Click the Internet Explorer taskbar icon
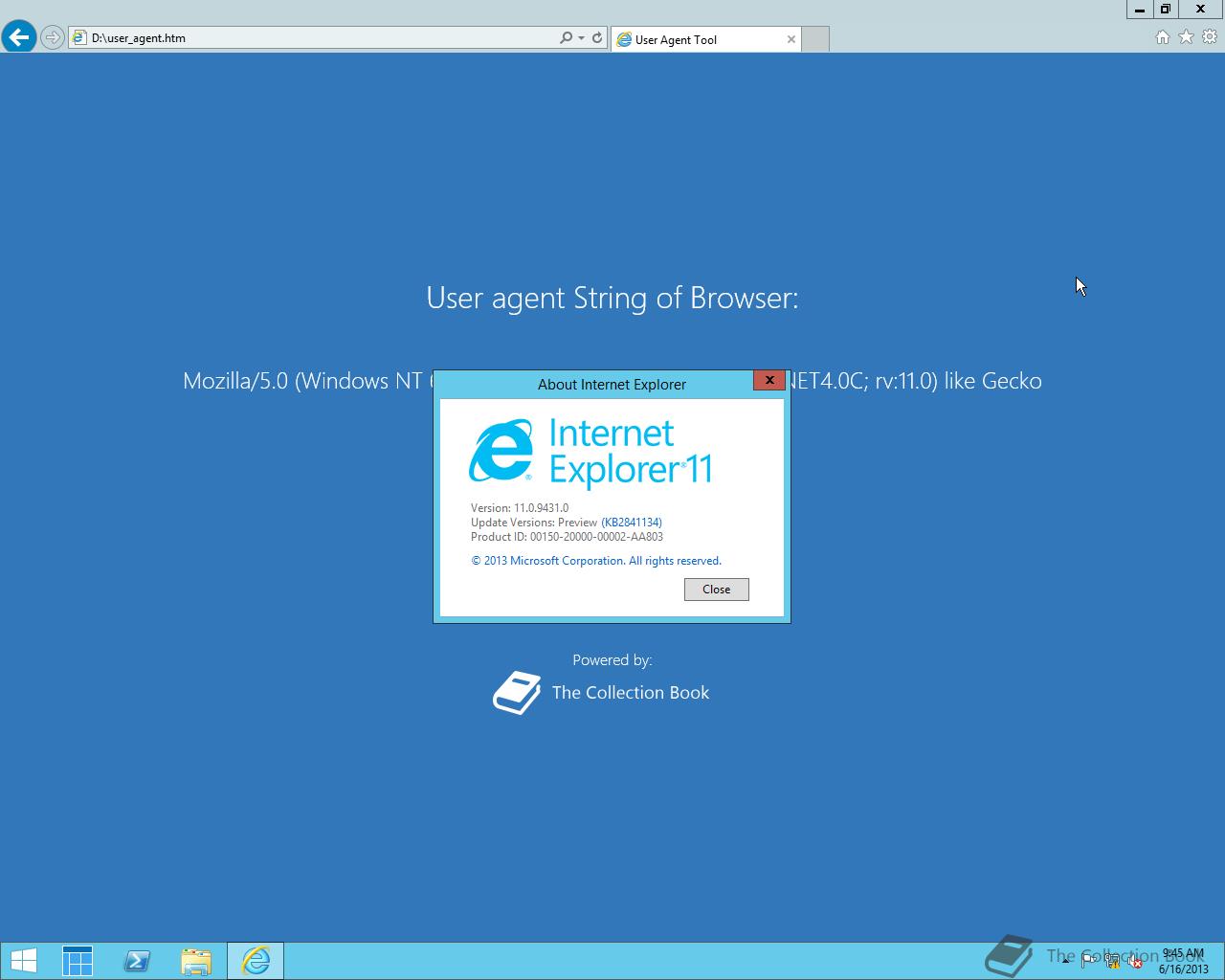Image resolution: width=1225 pixels, height=980 pixels. 256,961
